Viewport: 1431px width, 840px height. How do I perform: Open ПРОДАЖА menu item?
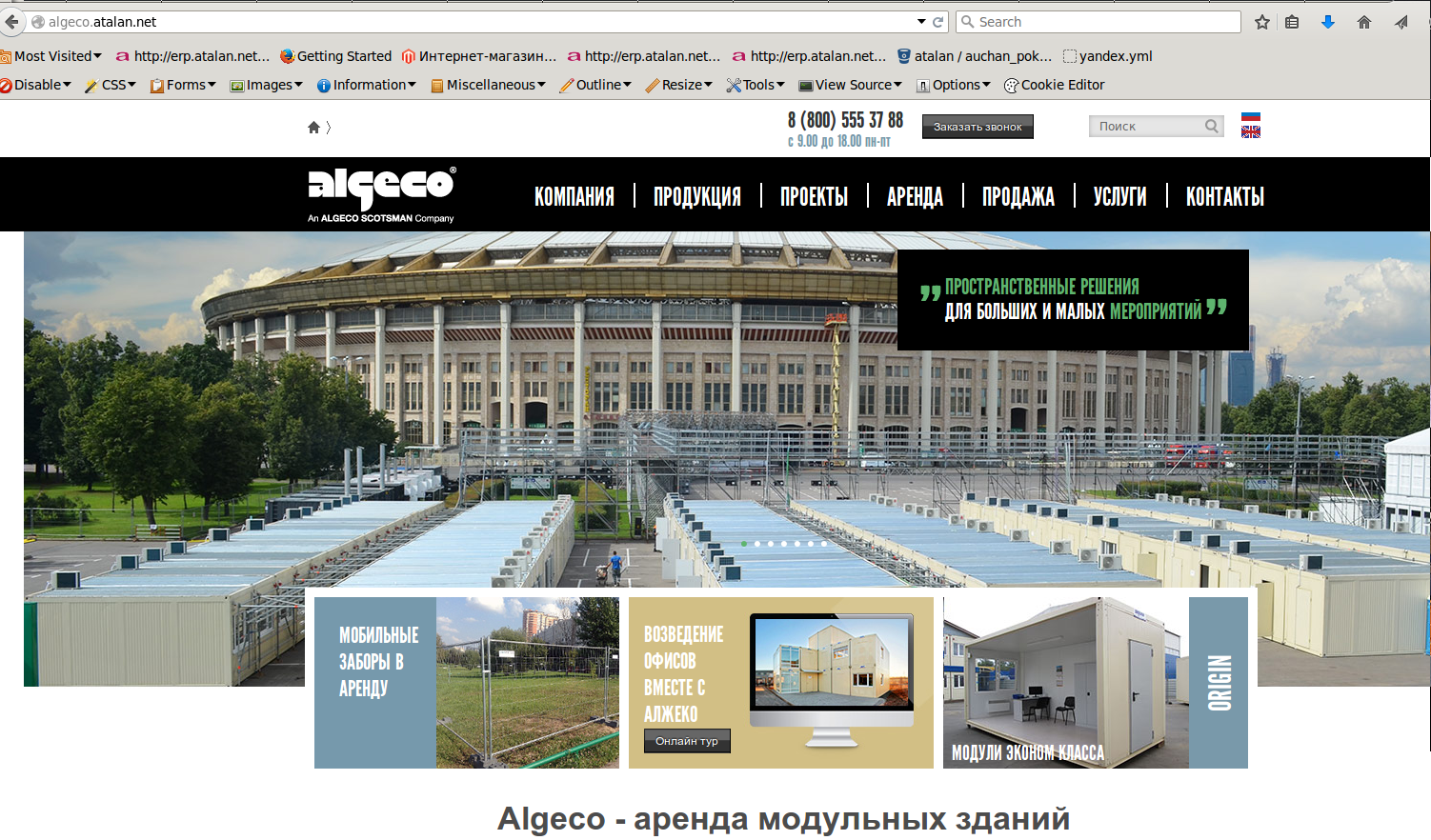click(x=1018, y=196)
